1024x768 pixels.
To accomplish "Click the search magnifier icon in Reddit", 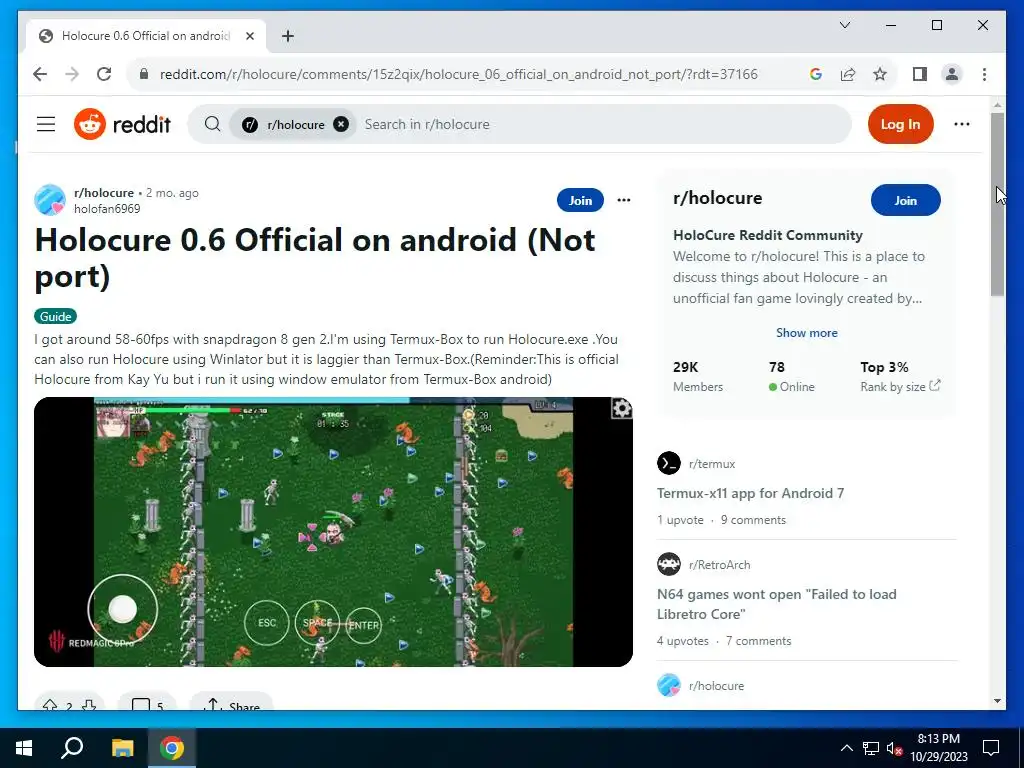I will coord(212,124).
